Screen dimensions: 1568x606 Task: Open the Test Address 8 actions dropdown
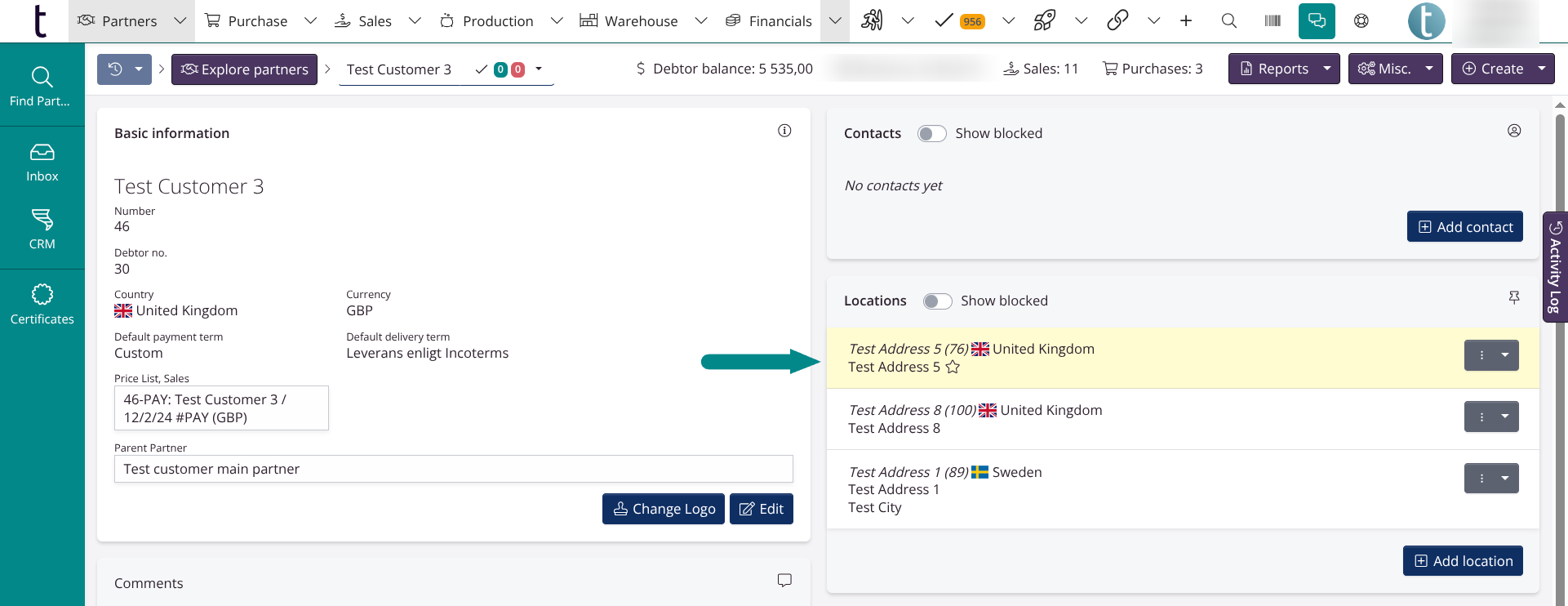tap(1504, 417)
